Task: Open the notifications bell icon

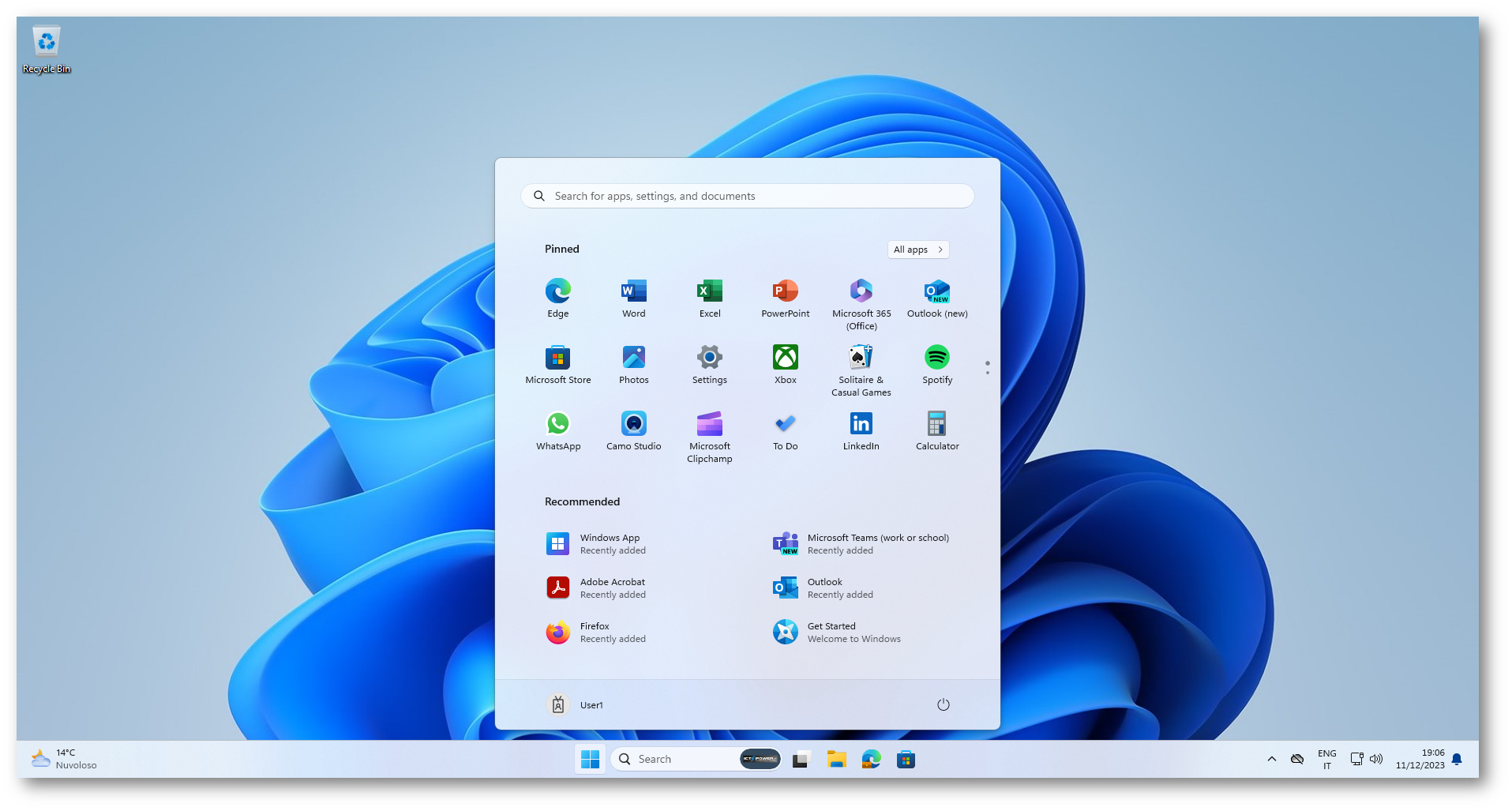Action: pyautogui.click(x=1458, y=760)
